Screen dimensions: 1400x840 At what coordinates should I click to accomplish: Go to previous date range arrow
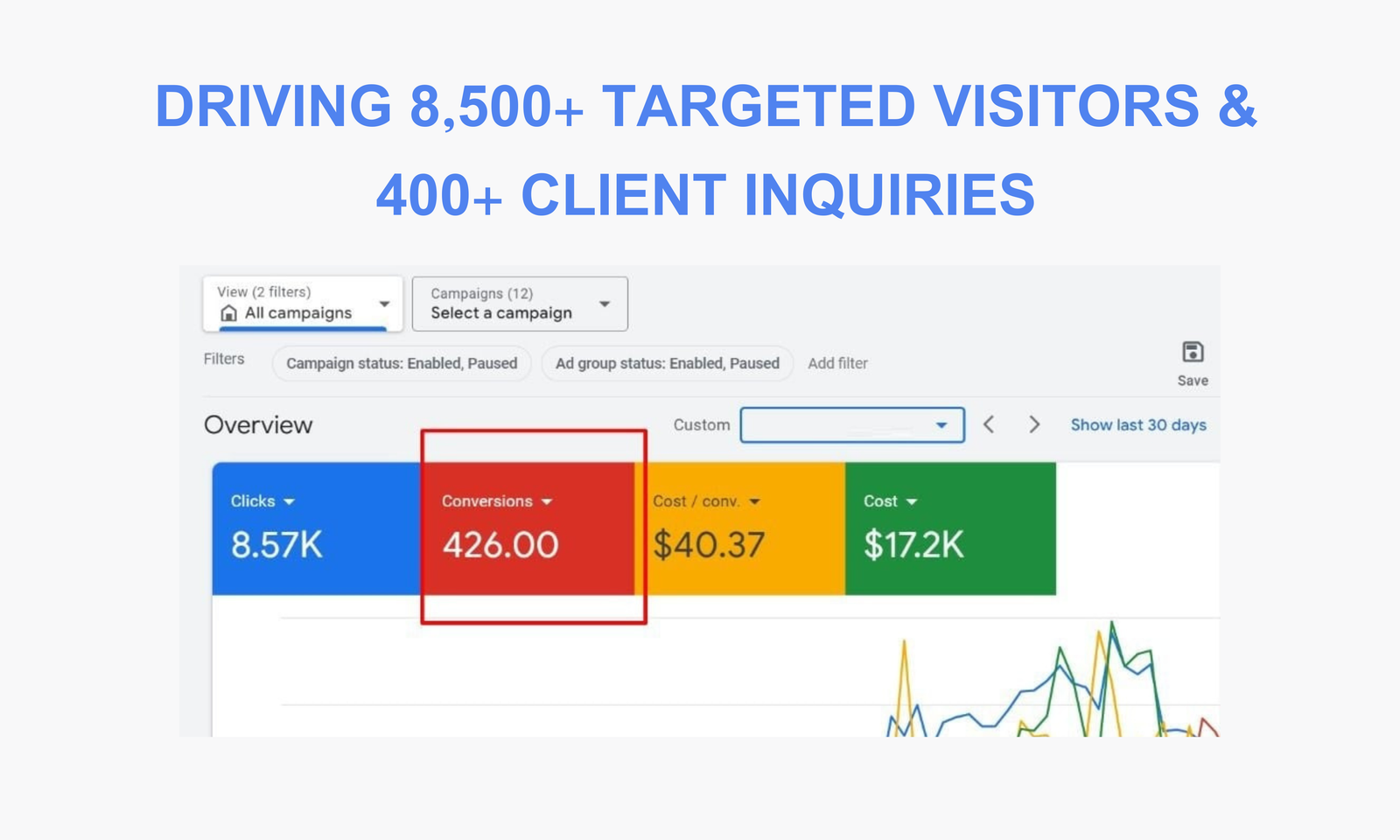(989, 424)
